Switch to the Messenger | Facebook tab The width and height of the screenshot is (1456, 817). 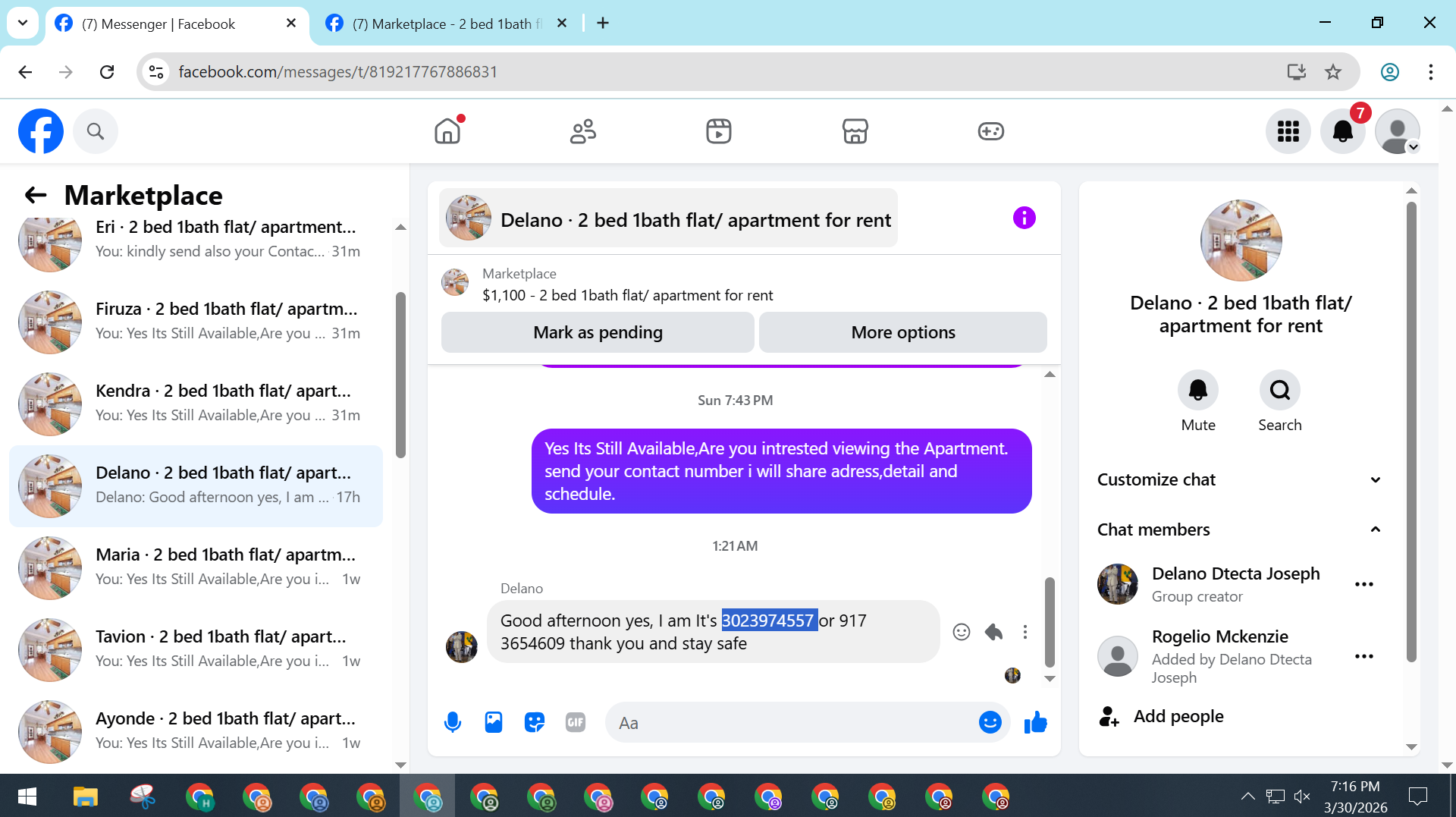click(x=176, y=24)
